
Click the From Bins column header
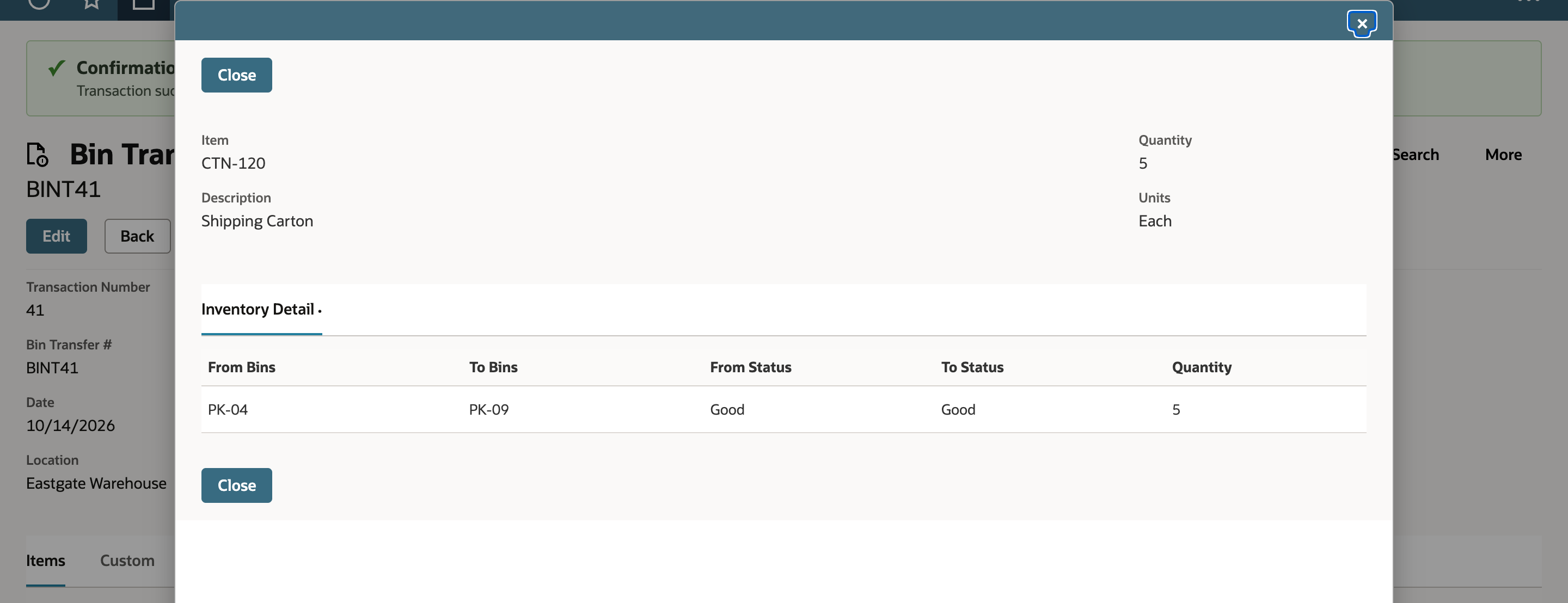(242, 367)
